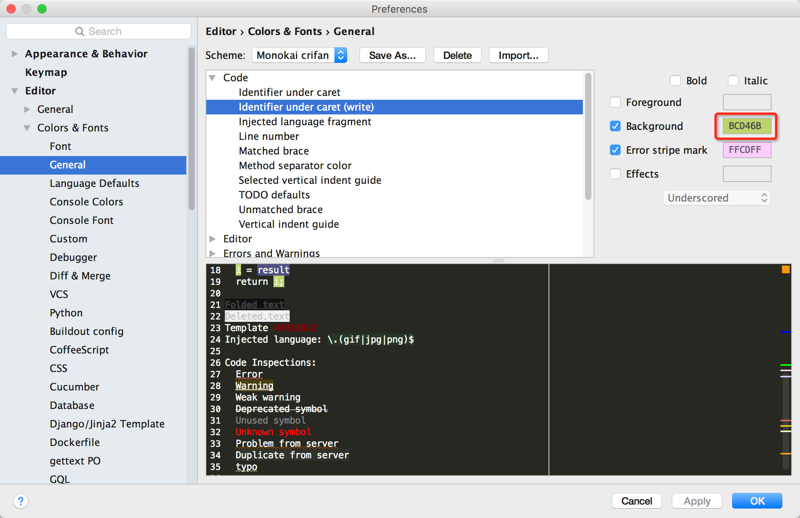Screen dimensions: 800x518
Task: Expand the Appearance & Behavior section
Action: [15, 54]
